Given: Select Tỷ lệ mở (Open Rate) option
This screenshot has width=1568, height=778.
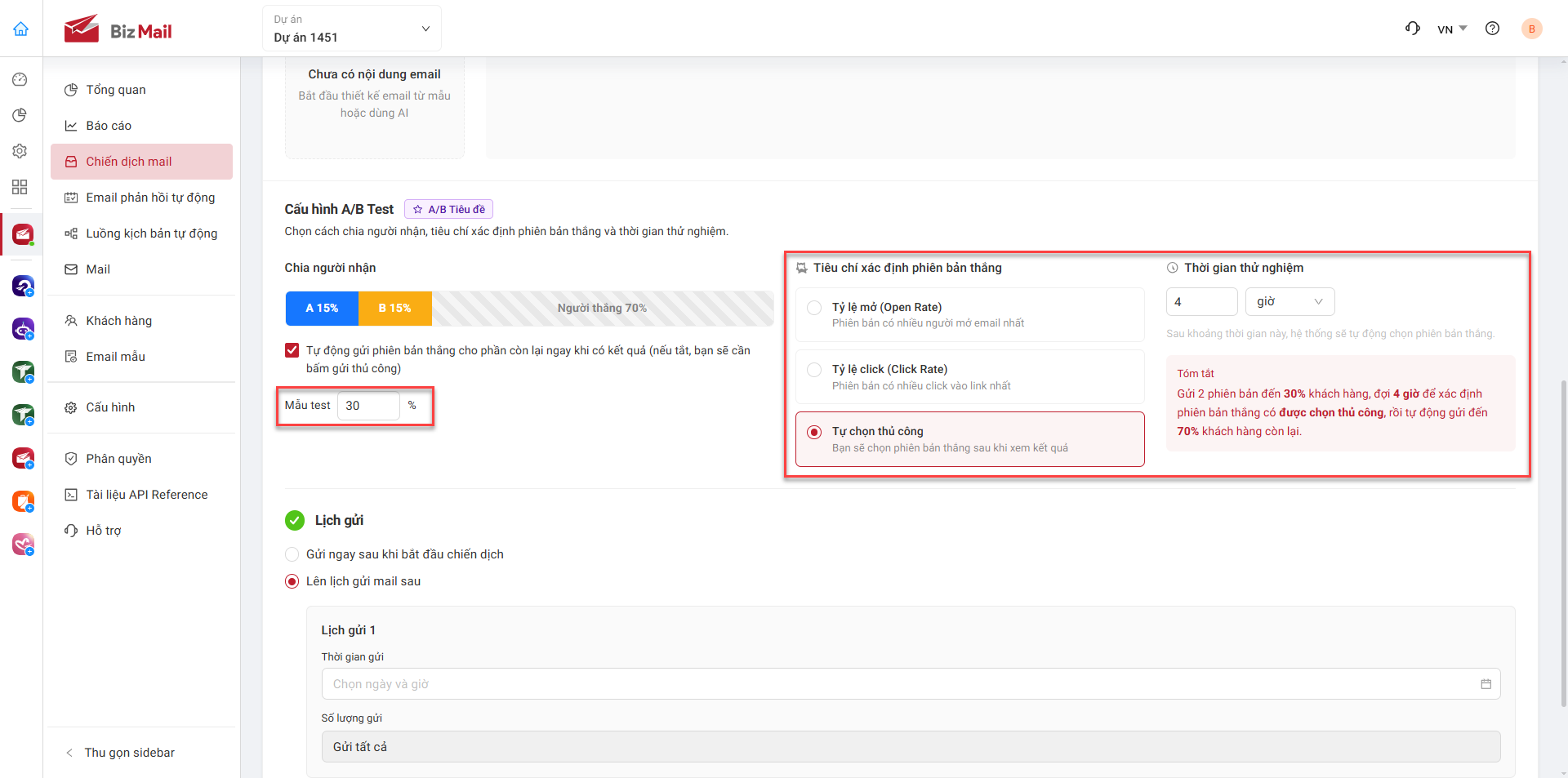Looking at the screenshot, I should [x=969, y=314].
